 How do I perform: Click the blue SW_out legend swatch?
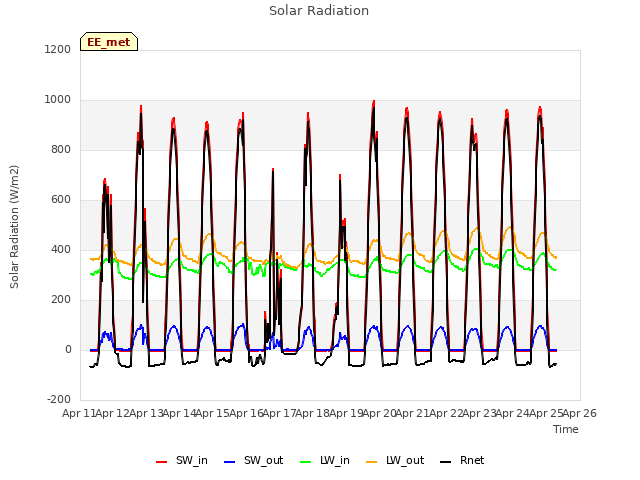(230, 462)
